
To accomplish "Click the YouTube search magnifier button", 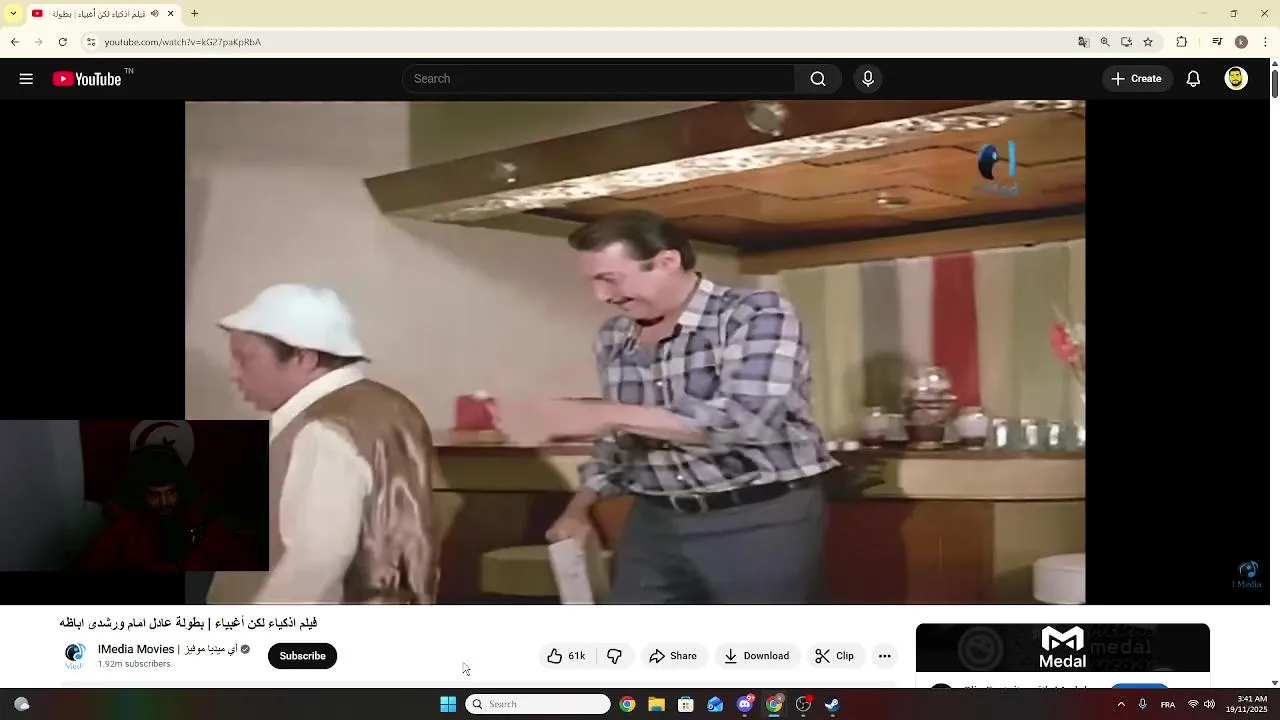I will point(818,79).
